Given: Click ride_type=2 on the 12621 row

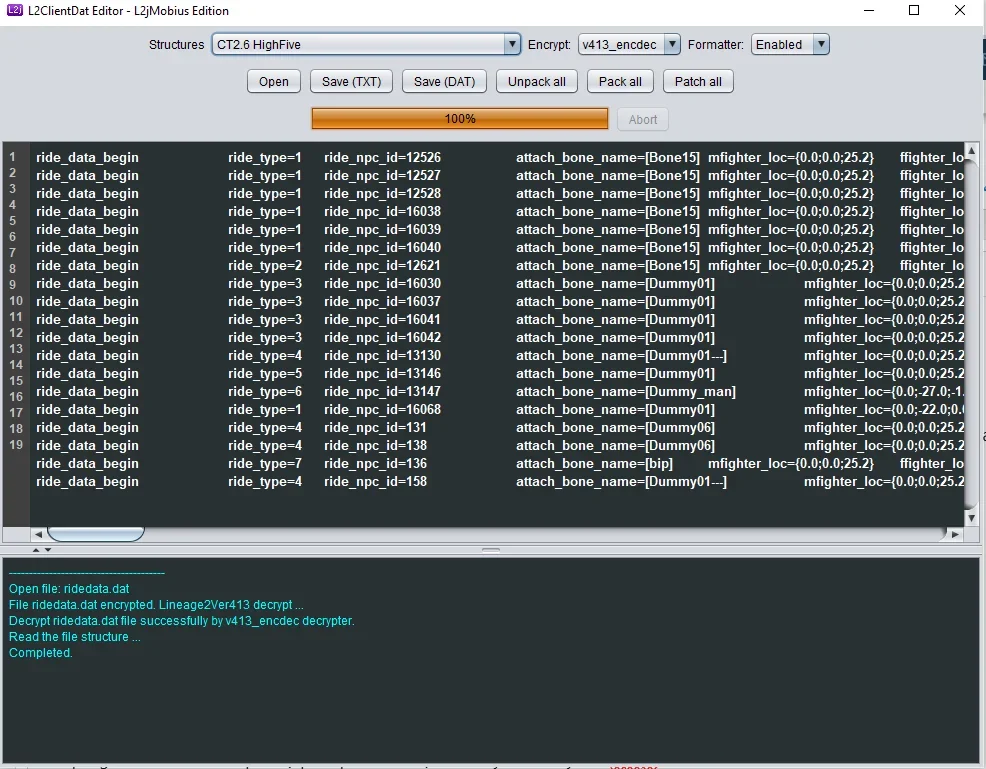Looking at the screenshot, I should point(265,266).
